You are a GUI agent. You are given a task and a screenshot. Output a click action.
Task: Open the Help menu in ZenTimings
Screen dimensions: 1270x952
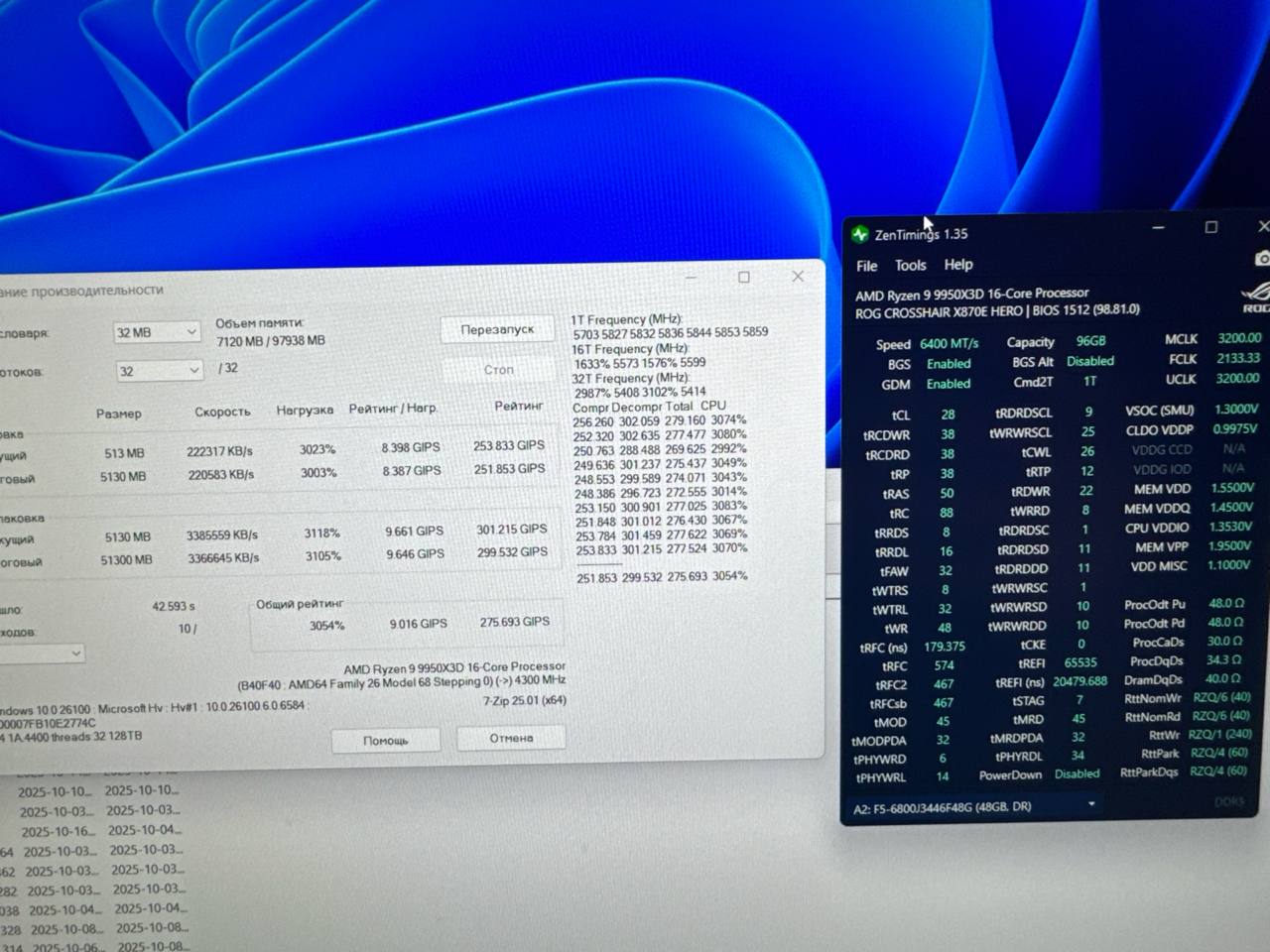[x=958, y=265]
